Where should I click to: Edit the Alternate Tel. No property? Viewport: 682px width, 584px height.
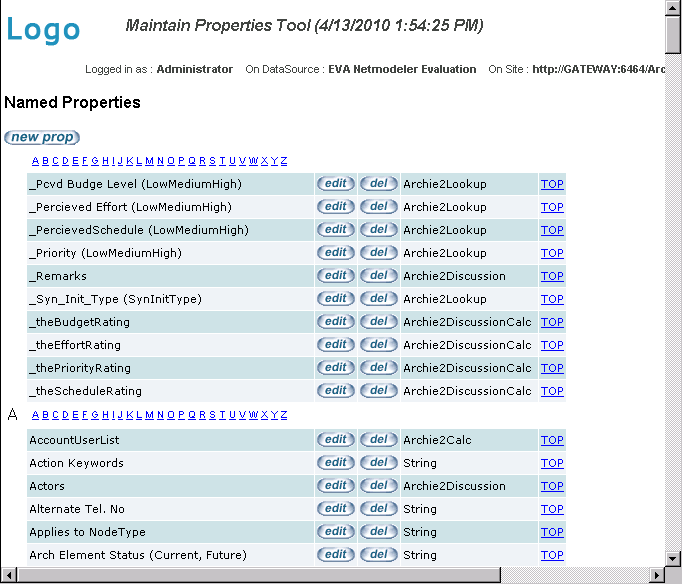pos(336,509)
